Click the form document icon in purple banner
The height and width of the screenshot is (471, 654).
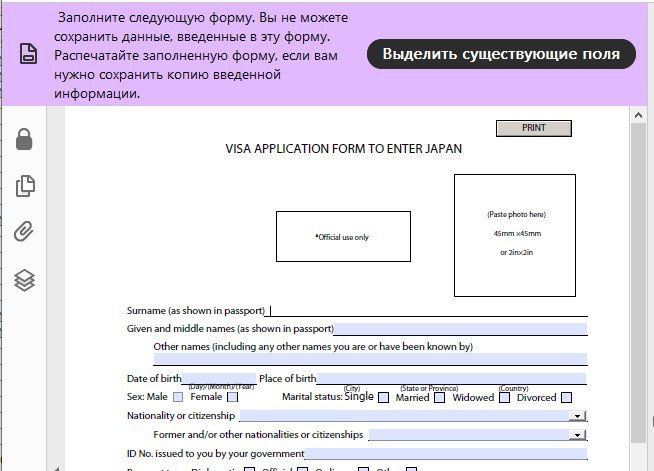[28, 53]
